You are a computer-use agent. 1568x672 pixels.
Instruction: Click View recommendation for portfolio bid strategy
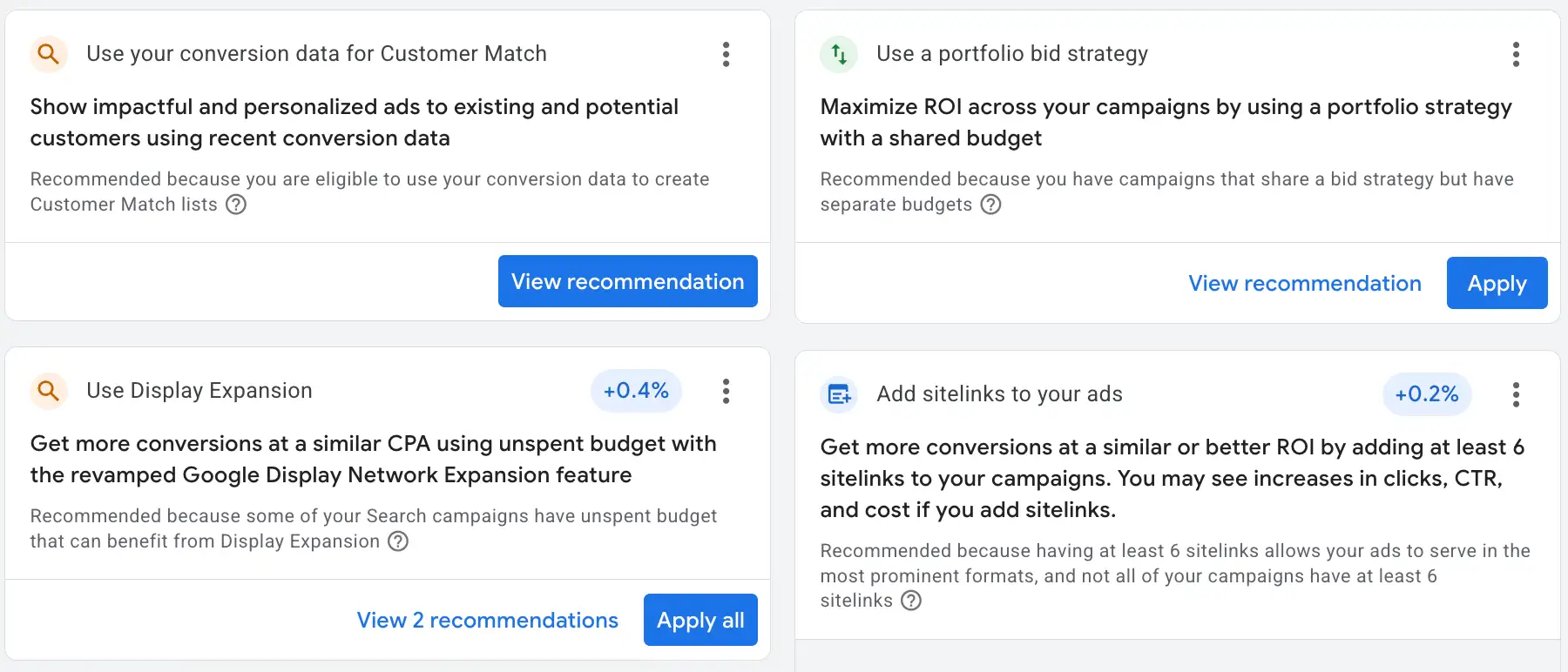[1304, 283]
